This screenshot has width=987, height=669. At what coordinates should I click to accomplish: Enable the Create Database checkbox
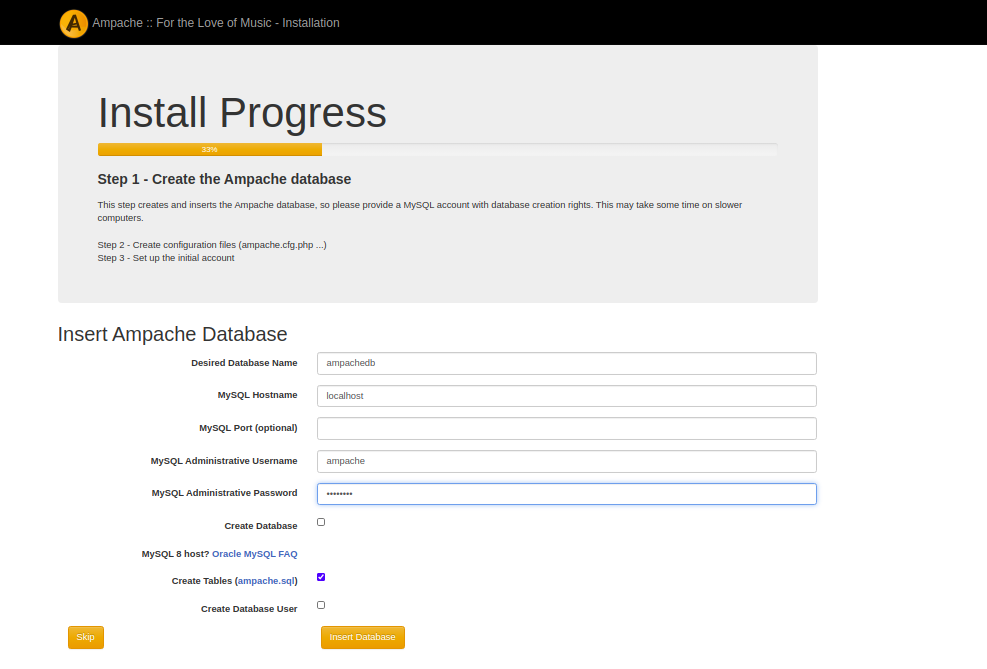pos(321,522)
